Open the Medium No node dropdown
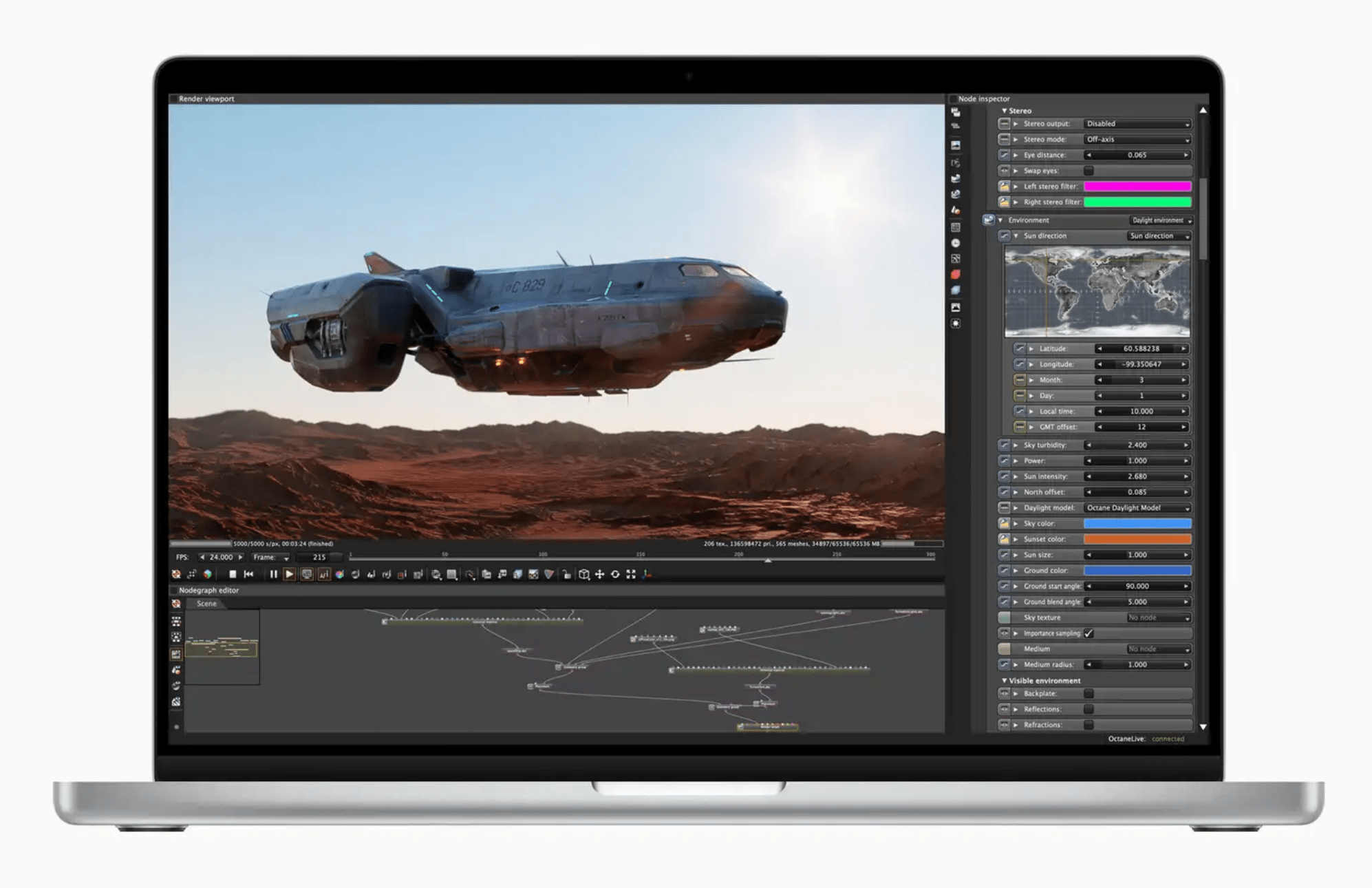 pos(1159,649)
